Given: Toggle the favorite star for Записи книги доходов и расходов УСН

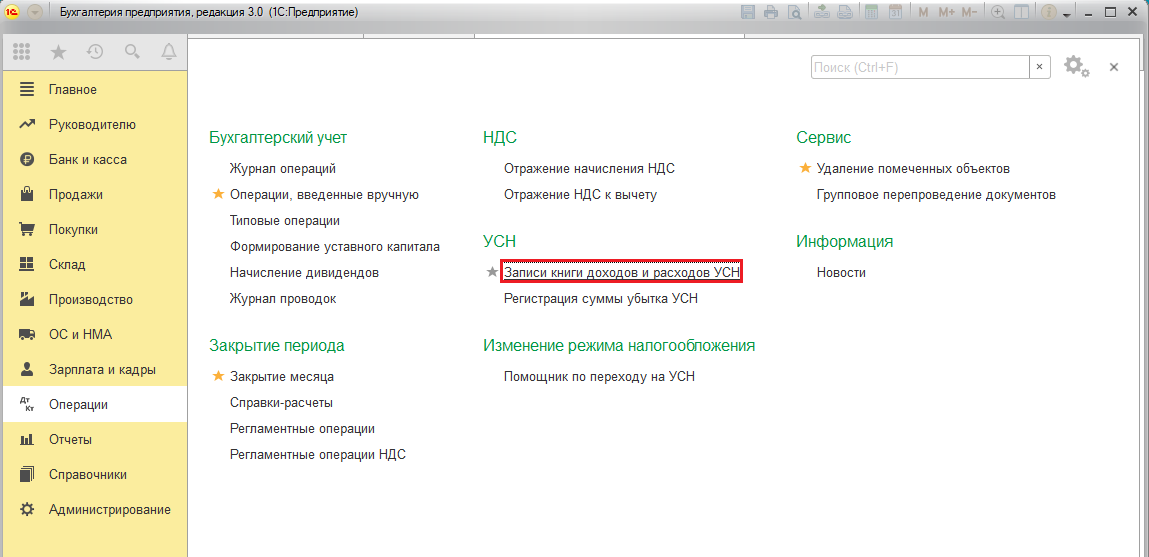Looking at the screenshot, I should coord(491,272).
